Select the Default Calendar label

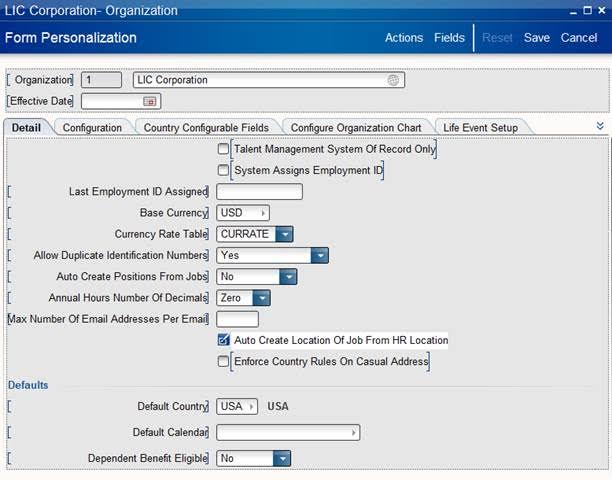(x=171, y=432)
